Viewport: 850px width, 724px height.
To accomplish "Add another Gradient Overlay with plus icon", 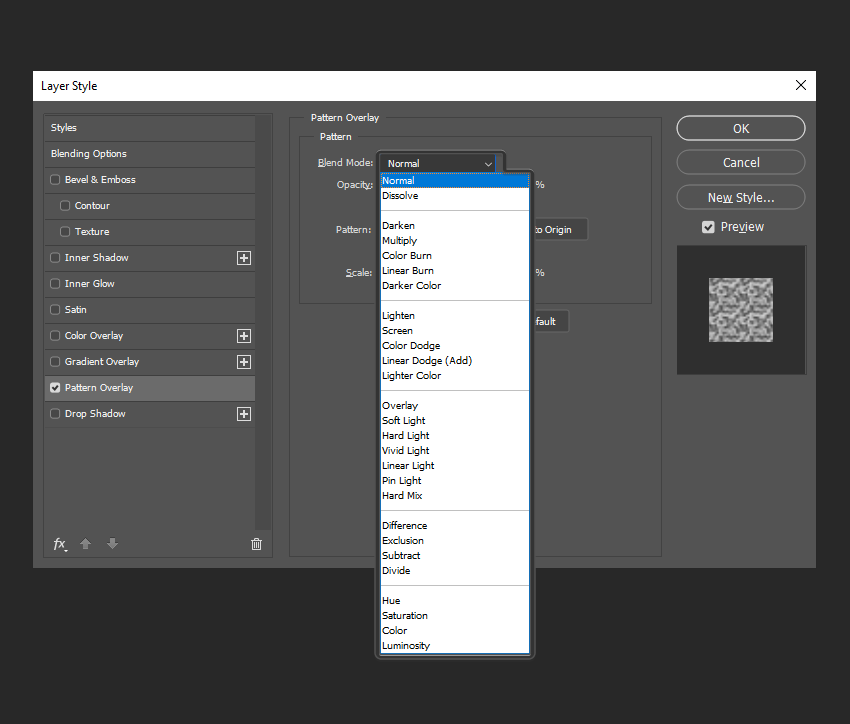I will pos(244,362).
